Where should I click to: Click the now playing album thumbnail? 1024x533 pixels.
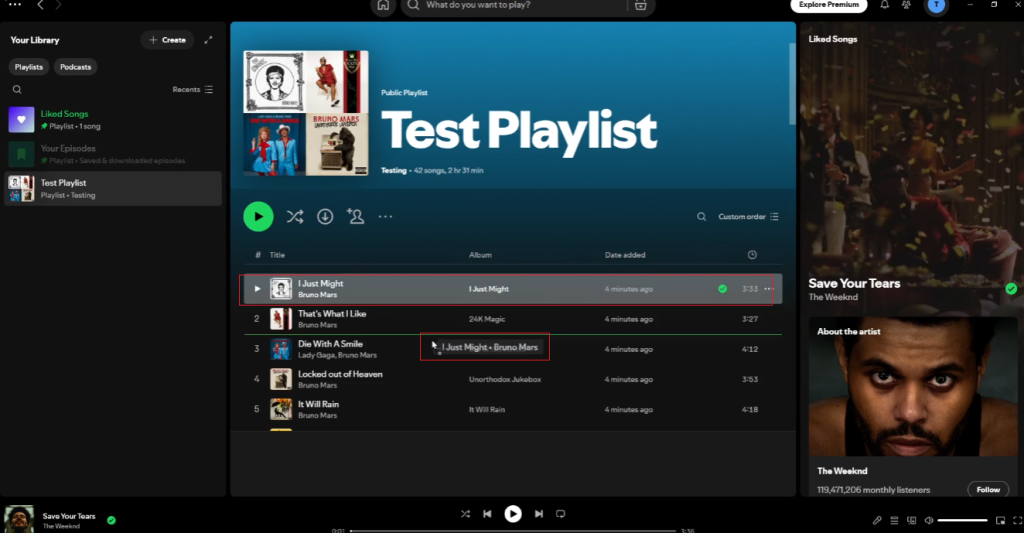19,519
